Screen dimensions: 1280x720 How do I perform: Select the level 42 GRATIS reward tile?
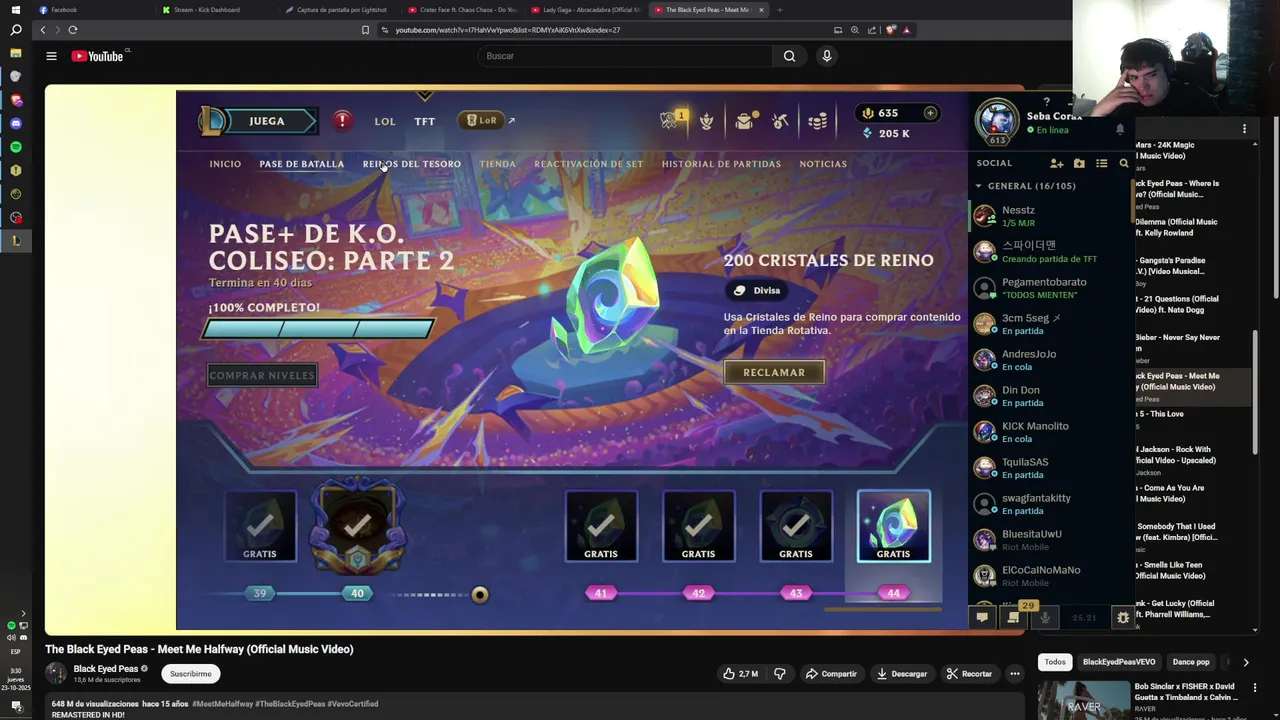point(698,526)
